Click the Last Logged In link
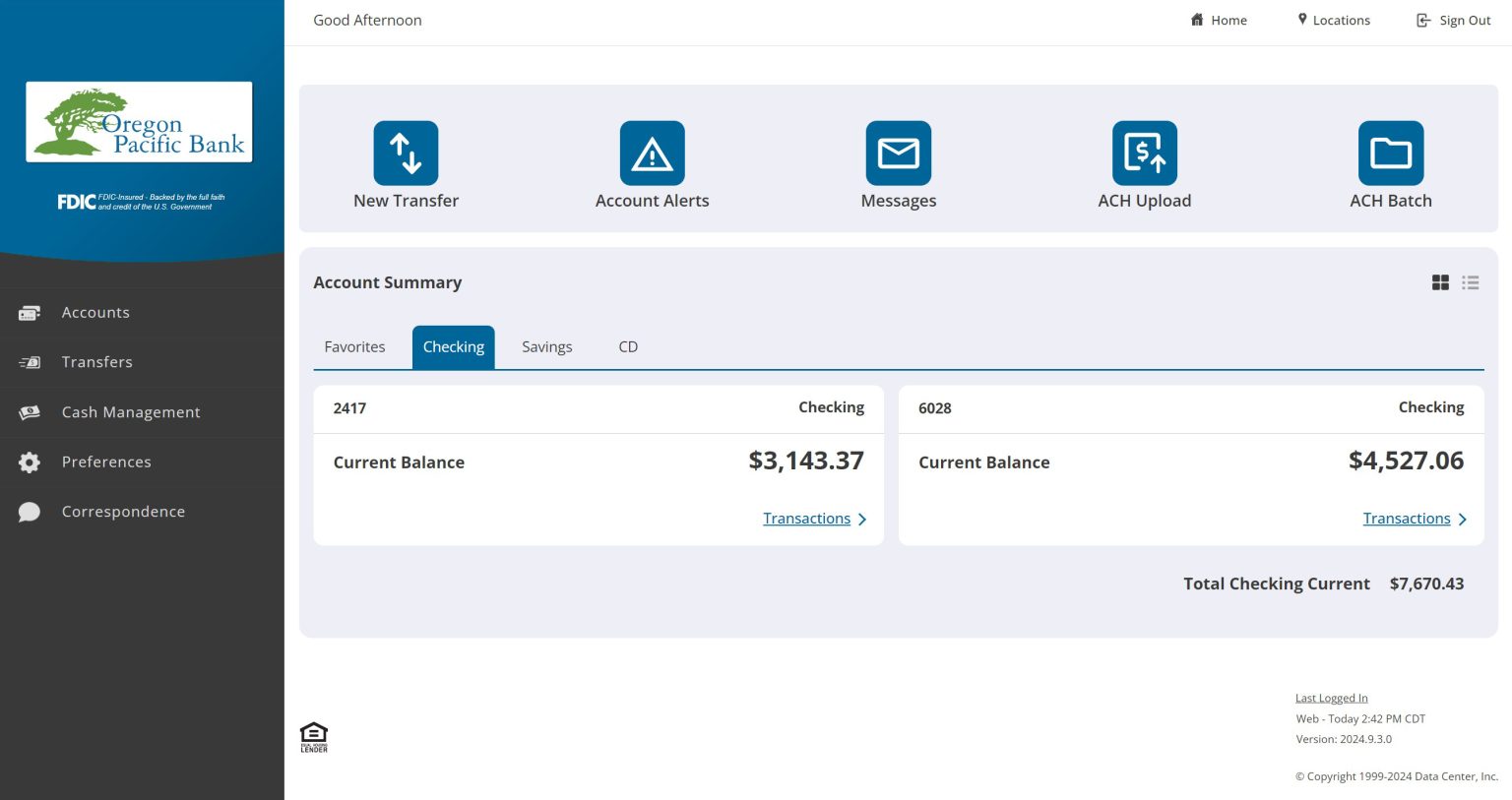1512x800 pixels. click(1331, 698)
